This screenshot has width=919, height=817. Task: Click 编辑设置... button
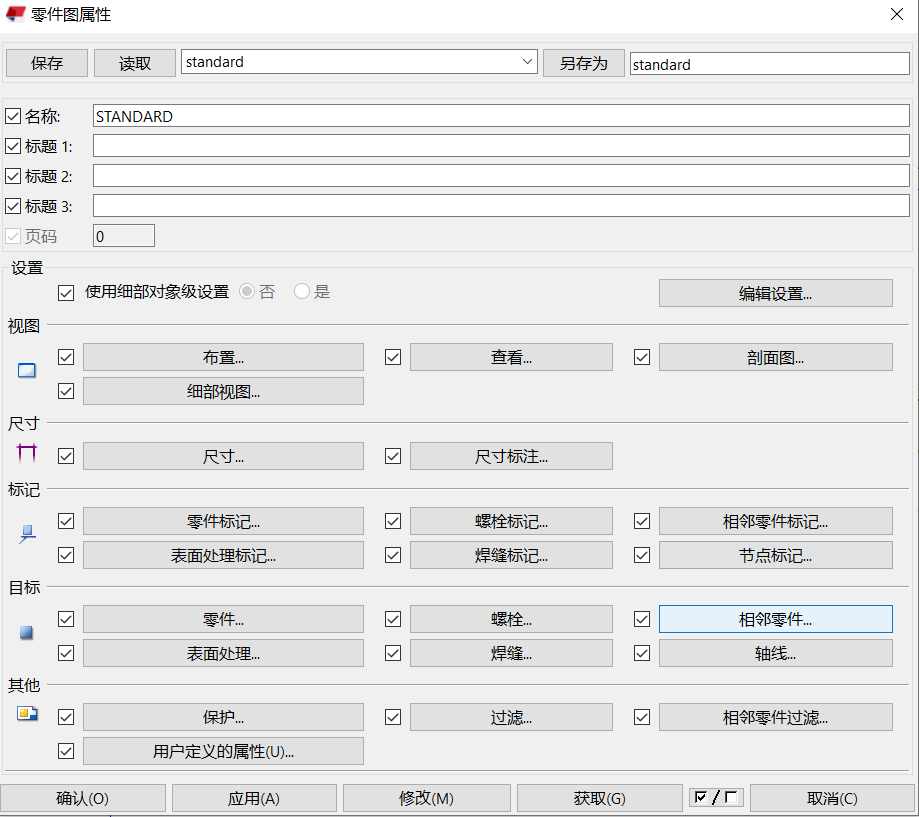coord(775,293)
